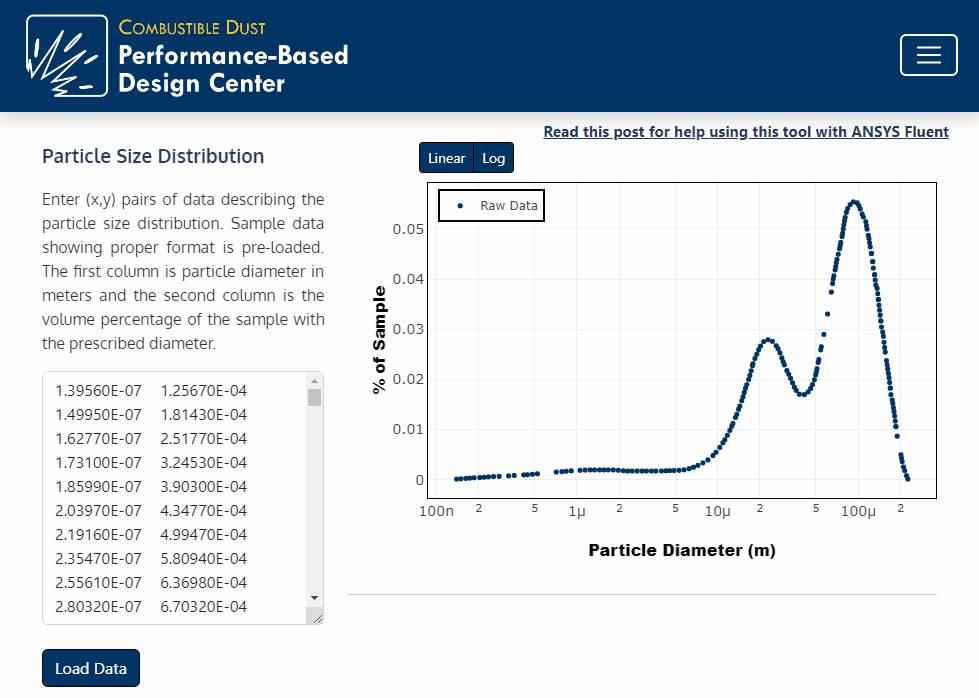Click the 0.01 y-axis tick label
This screenshot has width=979, height=698.
pyautogui.click(x=408, y=430)
